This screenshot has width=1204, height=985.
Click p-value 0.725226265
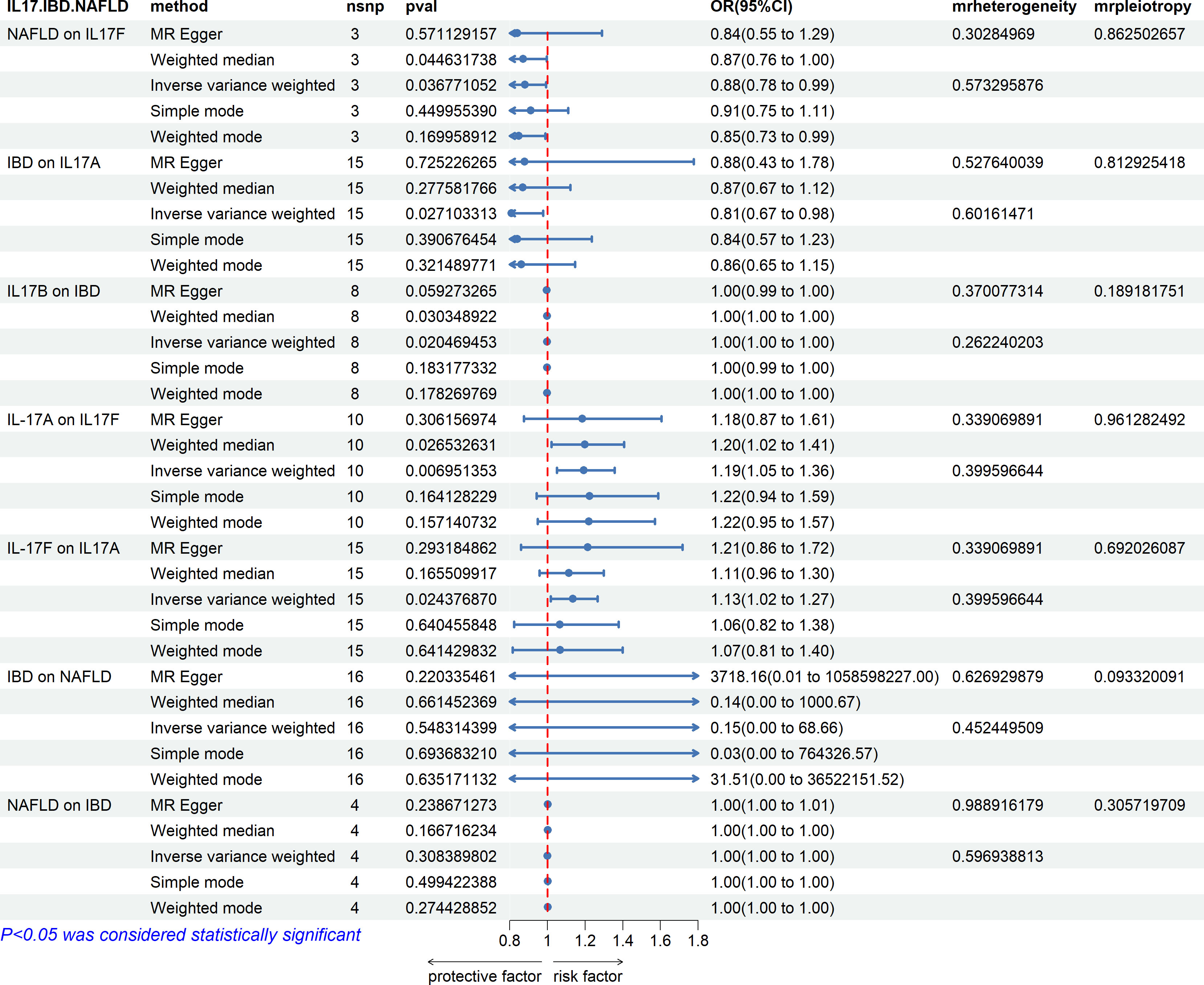click(451, 163)
